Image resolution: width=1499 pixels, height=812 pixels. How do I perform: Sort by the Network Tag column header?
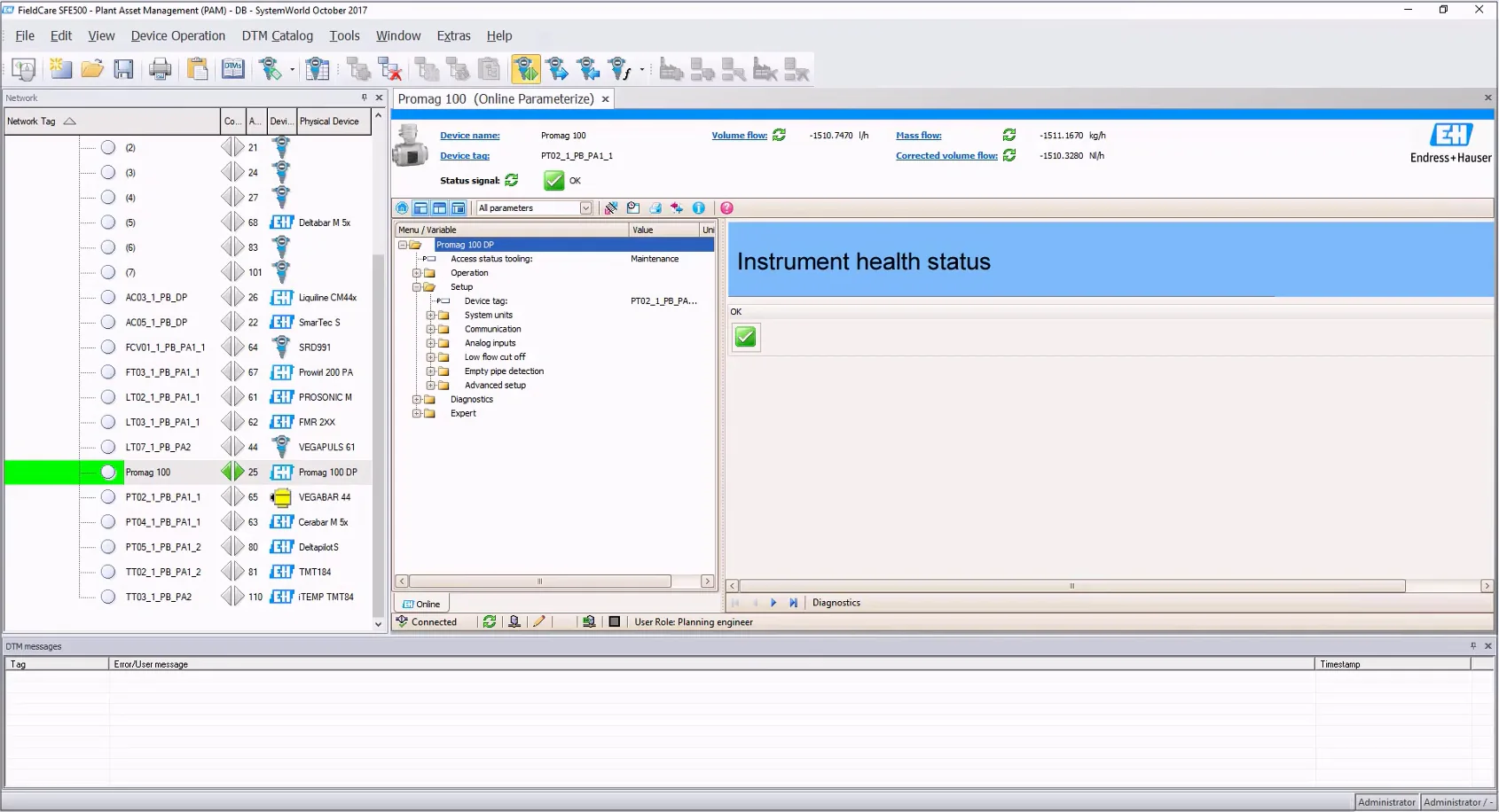[x=112, y=121]
